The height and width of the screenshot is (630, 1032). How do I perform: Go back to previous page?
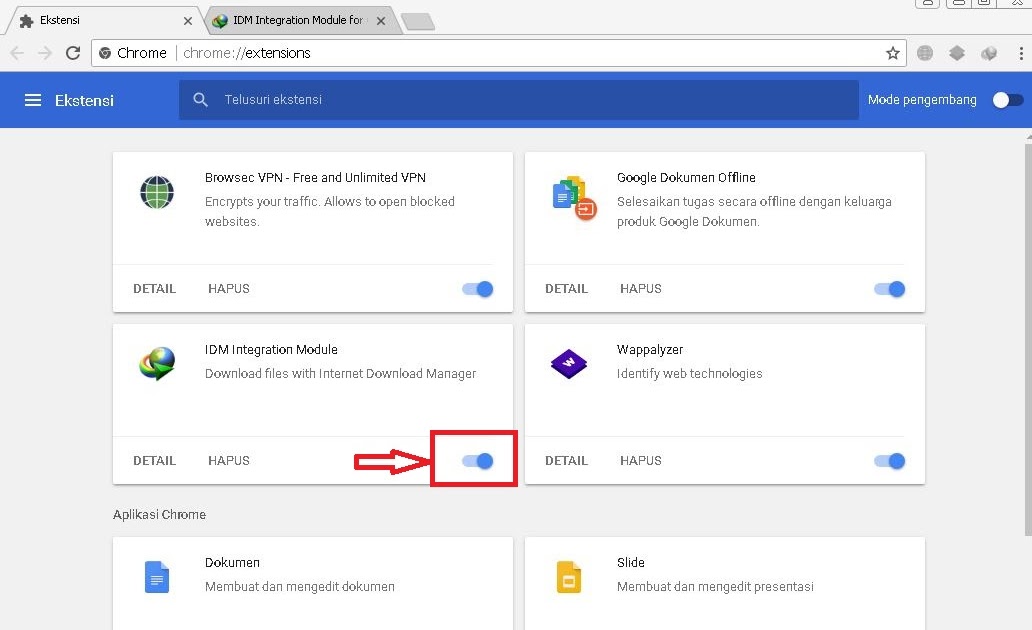(17, 53)
